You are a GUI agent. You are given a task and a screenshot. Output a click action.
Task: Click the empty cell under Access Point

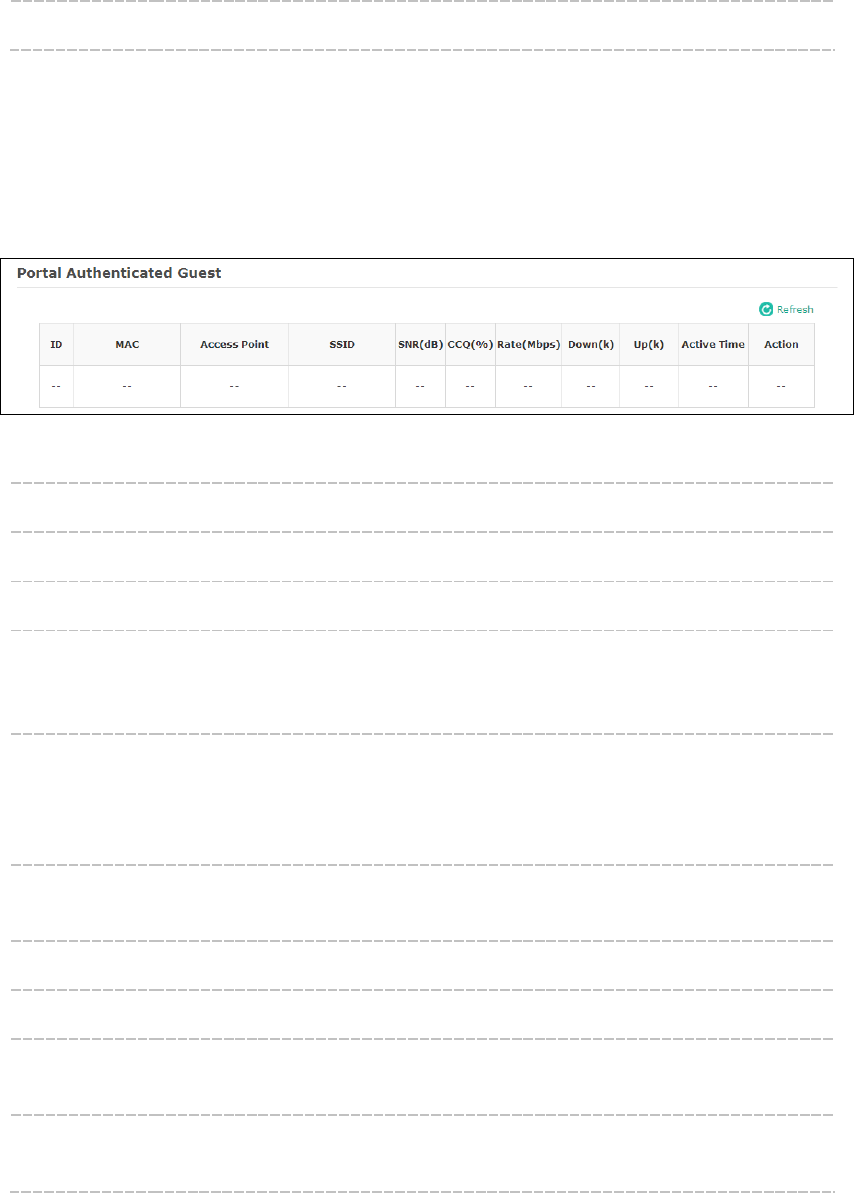click(234, 387)
